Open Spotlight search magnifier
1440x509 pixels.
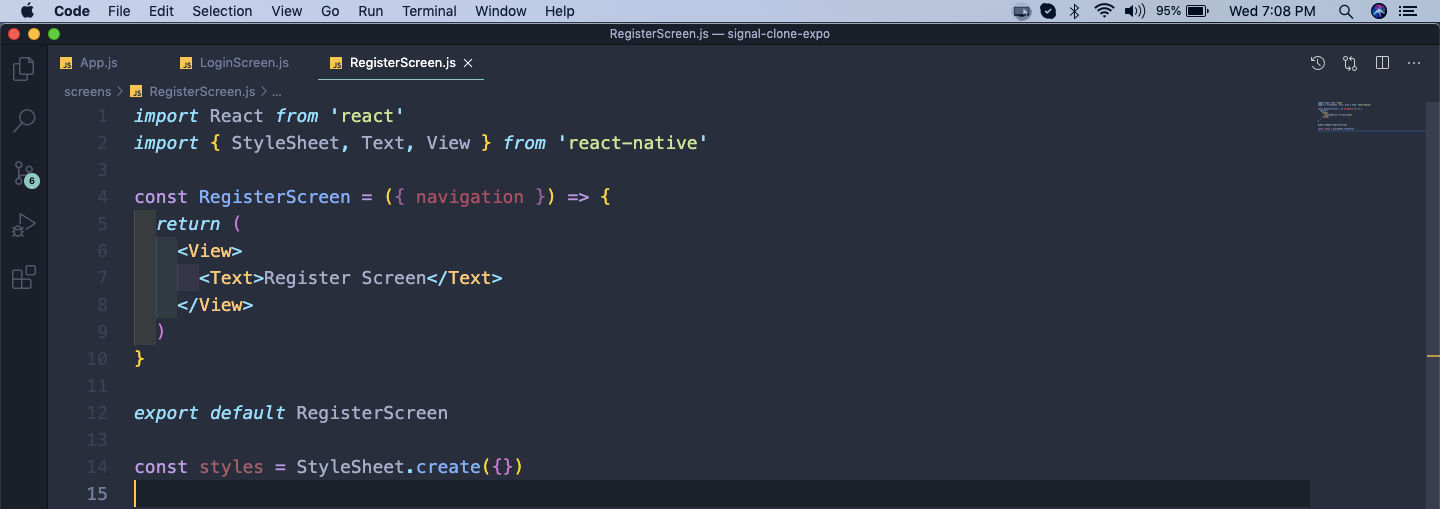click(x=1346, y=11)
